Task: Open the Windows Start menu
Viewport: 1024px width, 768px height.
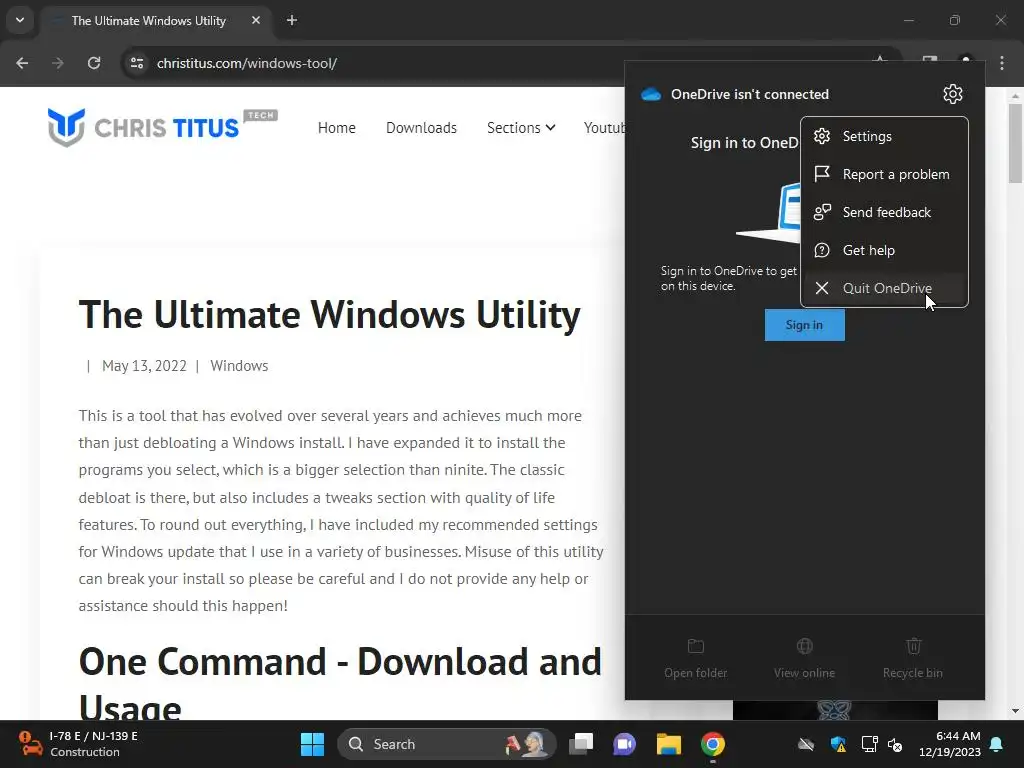Action: tap(312, 744)
